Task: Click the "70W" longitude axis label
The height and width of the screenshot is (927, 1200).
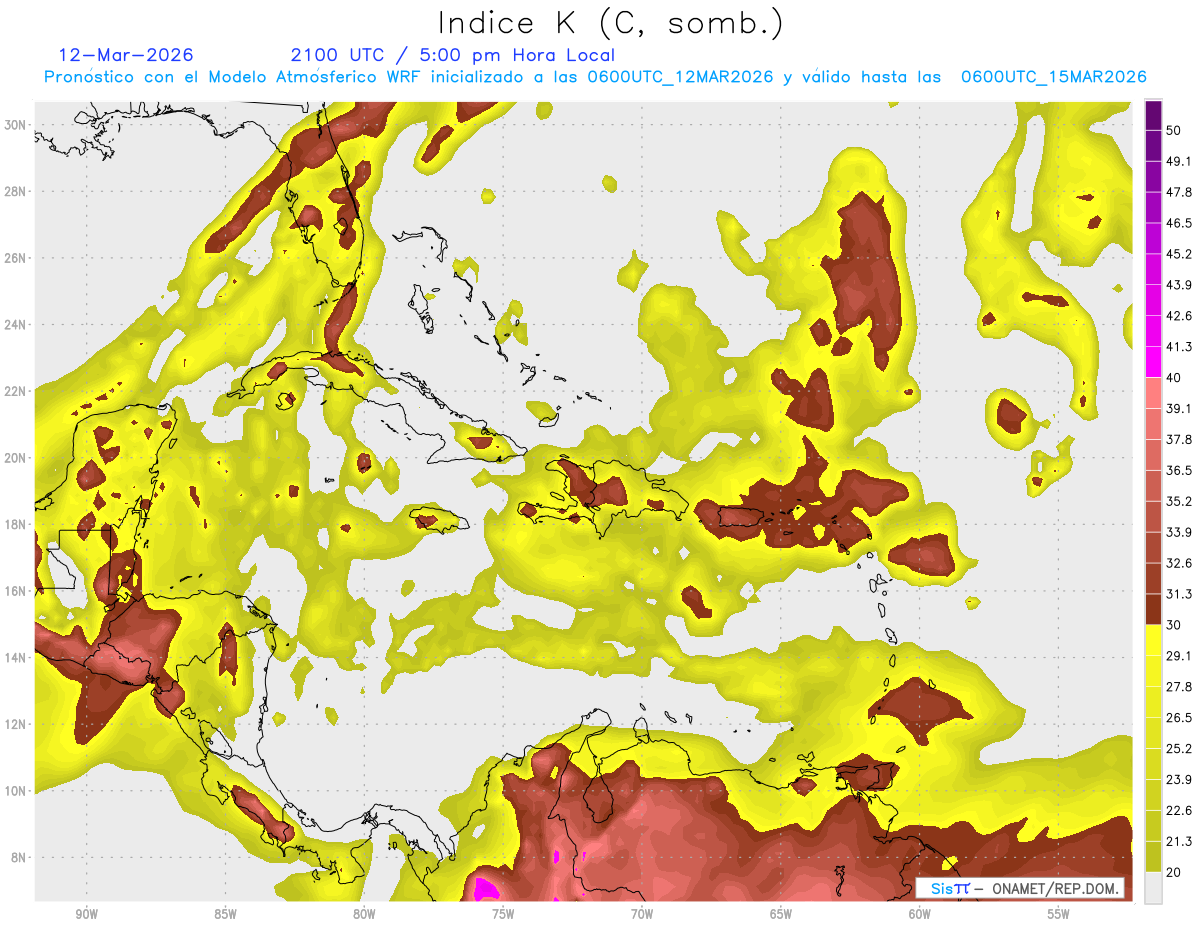Action: [642, 914]
